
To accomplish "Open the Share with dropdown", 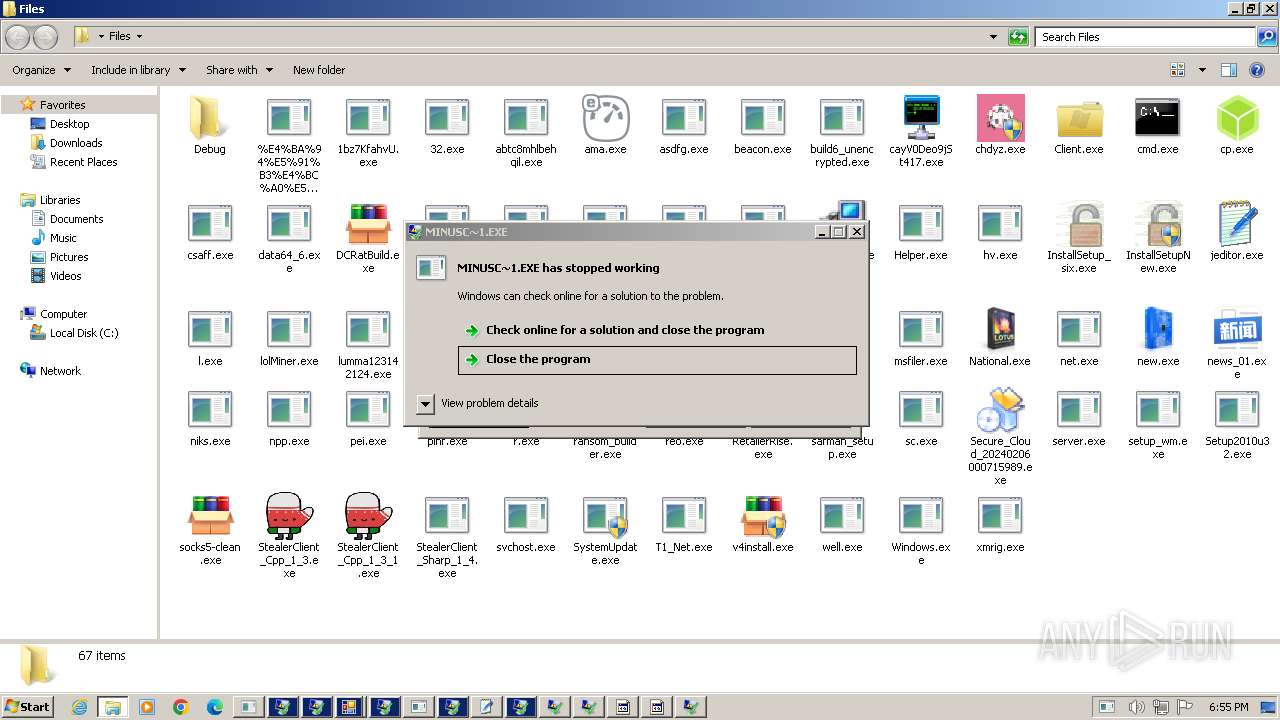I will [239, 70].
